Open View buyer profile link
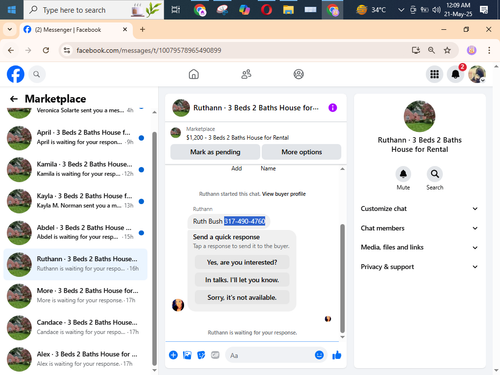Image resolution: width=500 pixels, height=375 pixels. 284,194
